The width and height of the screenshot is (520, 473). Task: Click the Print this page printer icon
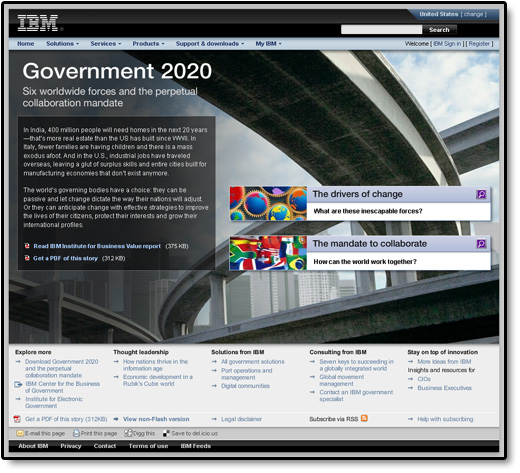76,434
